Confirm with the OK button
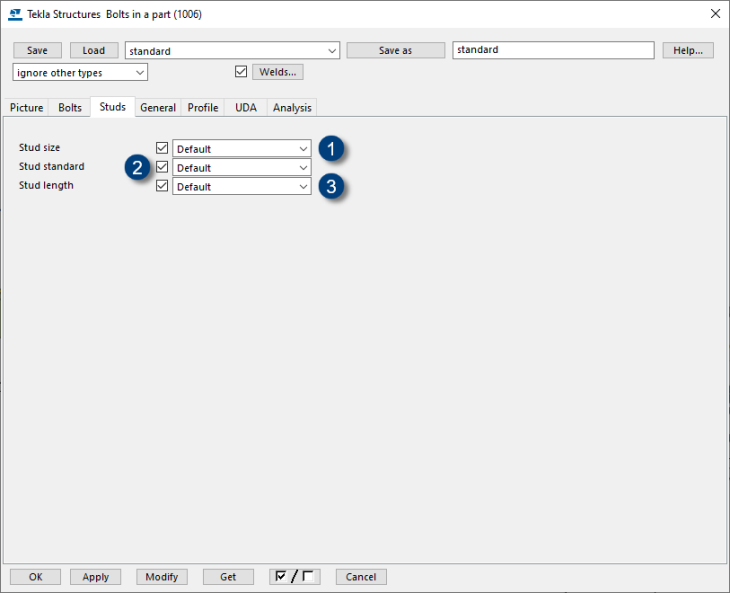The image size is (730, 593). coord(35,577)
